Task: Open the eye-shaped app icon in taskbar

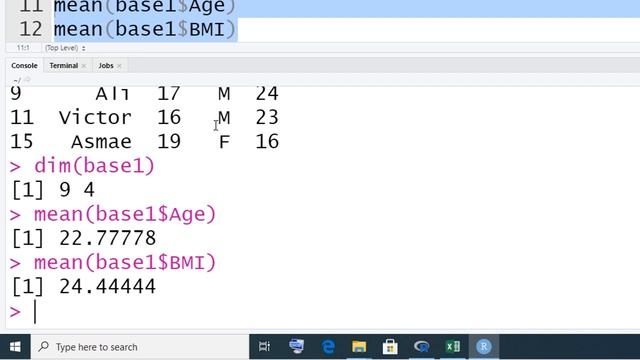Action: (421, 347)
